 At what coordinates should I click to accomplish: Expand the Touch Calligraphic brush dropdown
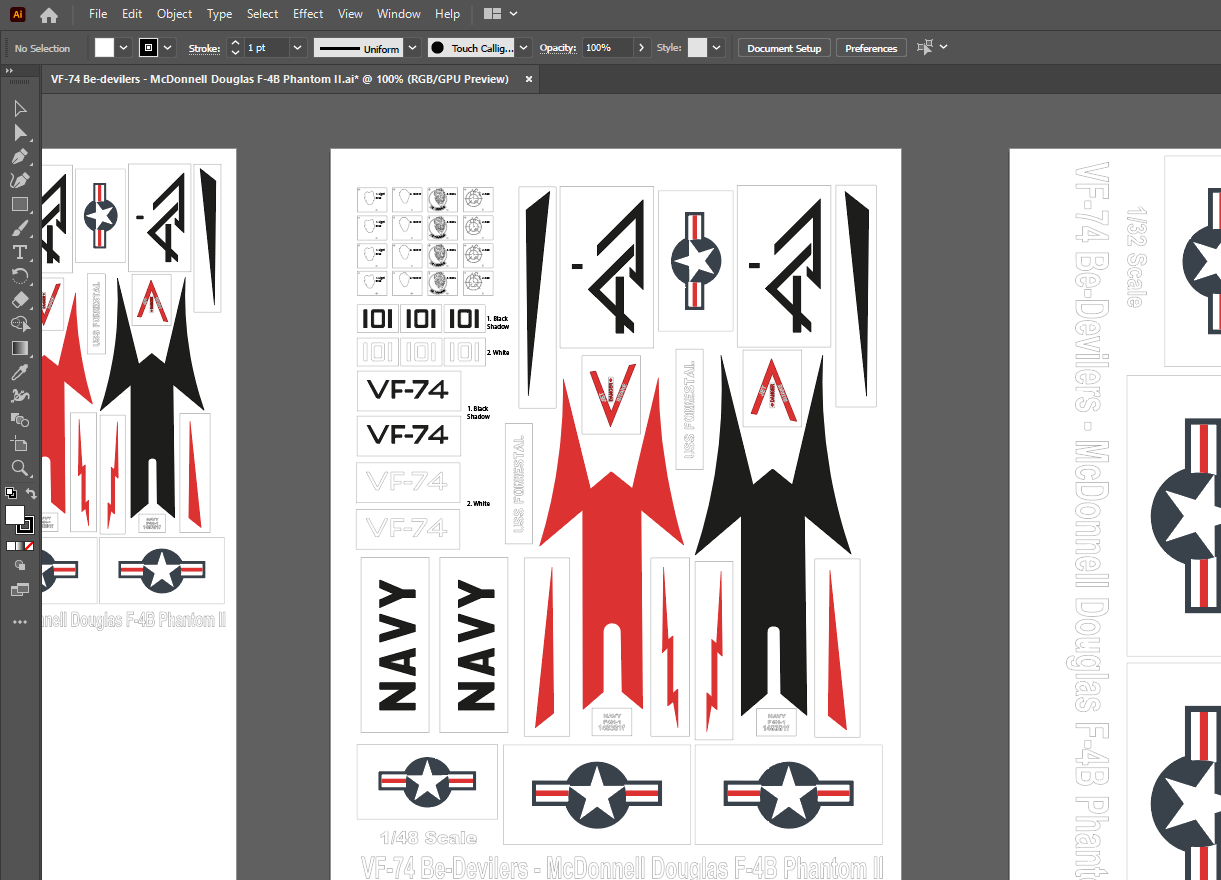click(x=524, y=48)
